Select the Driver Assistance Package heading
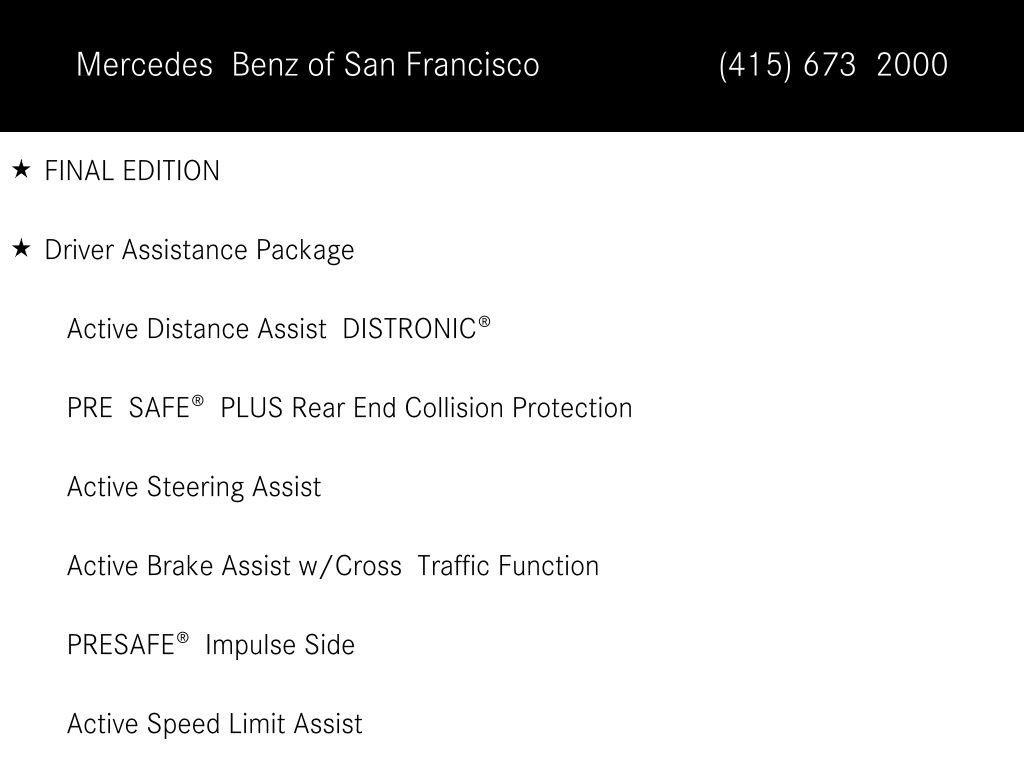The width and height of the screenshot is (1024, 768). click(x=199, y=250)
